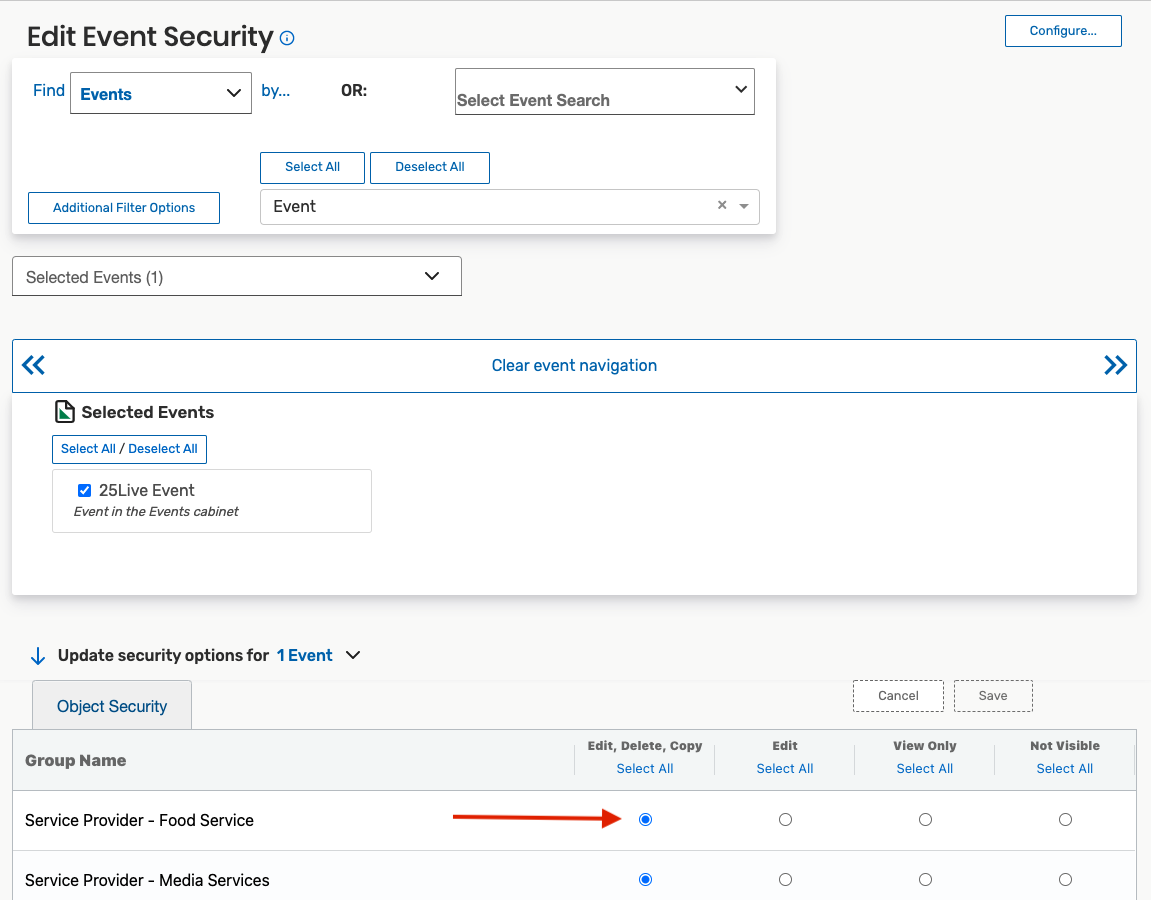Screen dimensions: 1151x900
Task: Expand the 1 Event chevron
Action: coord(352,656)
